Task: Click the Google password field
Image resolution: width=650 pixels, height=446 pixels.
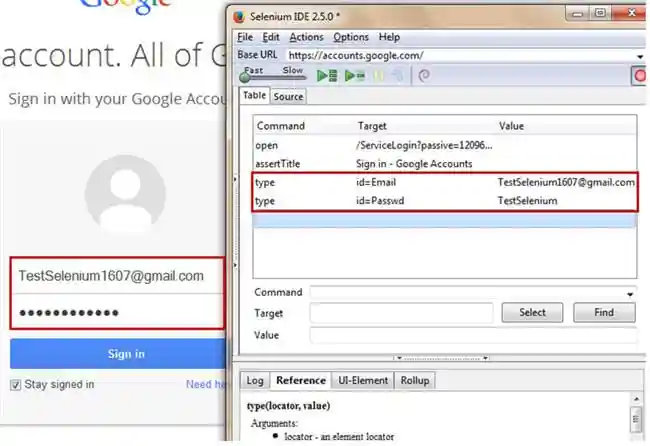Action: coord(118,312)
